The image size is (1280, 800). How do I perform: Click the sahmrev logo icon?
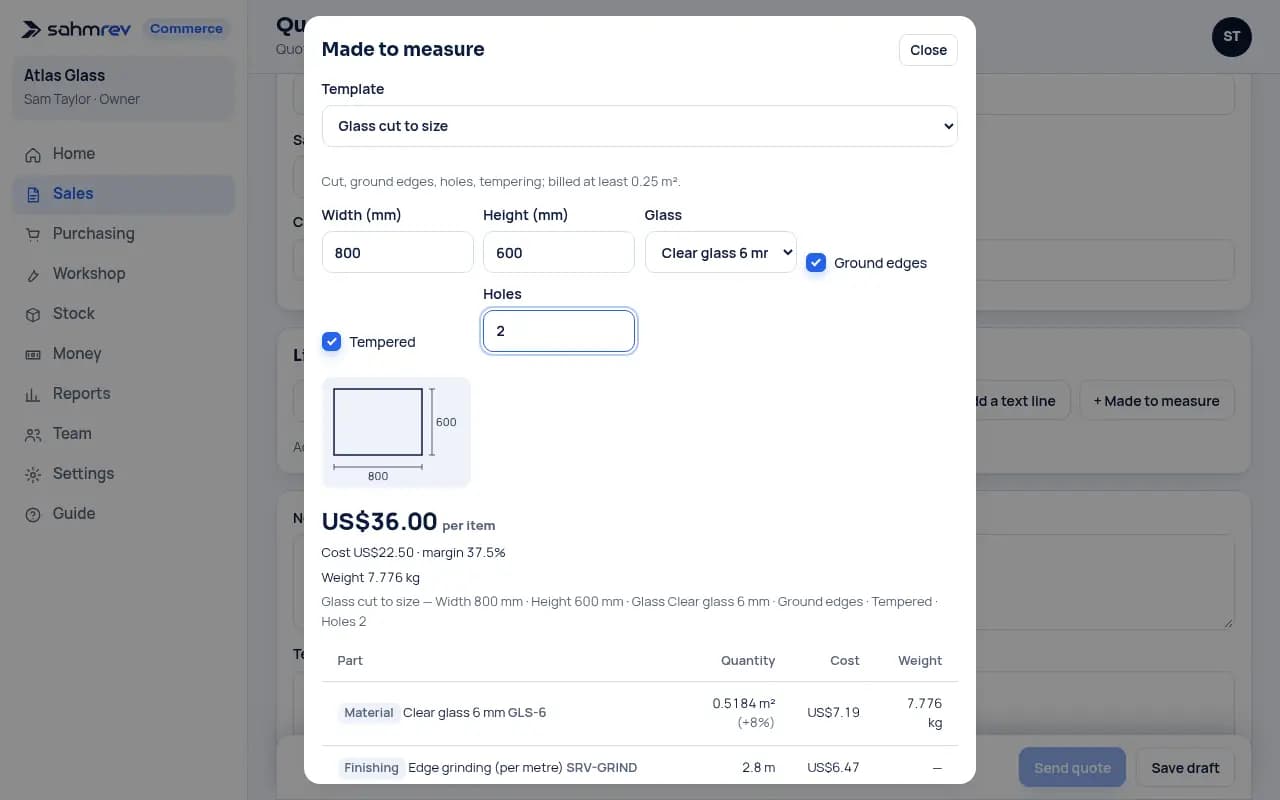click(x=32, y=29)
